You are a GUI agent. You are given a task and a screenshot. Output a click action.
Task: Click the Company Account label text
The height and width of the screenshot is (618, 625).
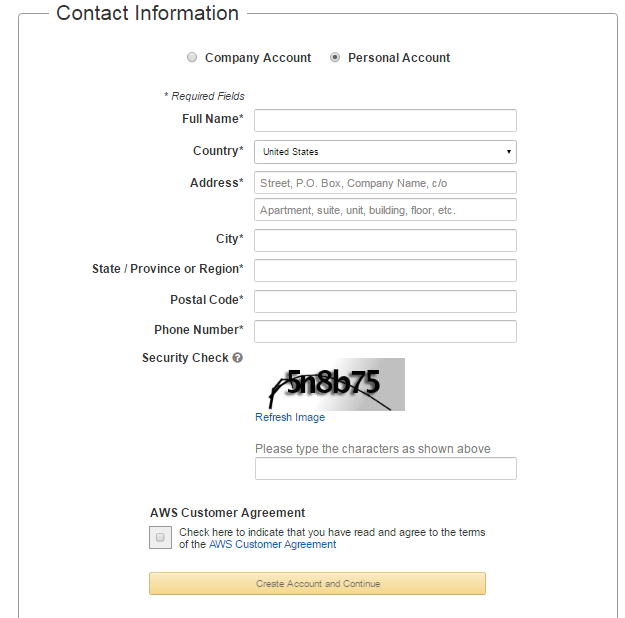click(x=258, y=58)
